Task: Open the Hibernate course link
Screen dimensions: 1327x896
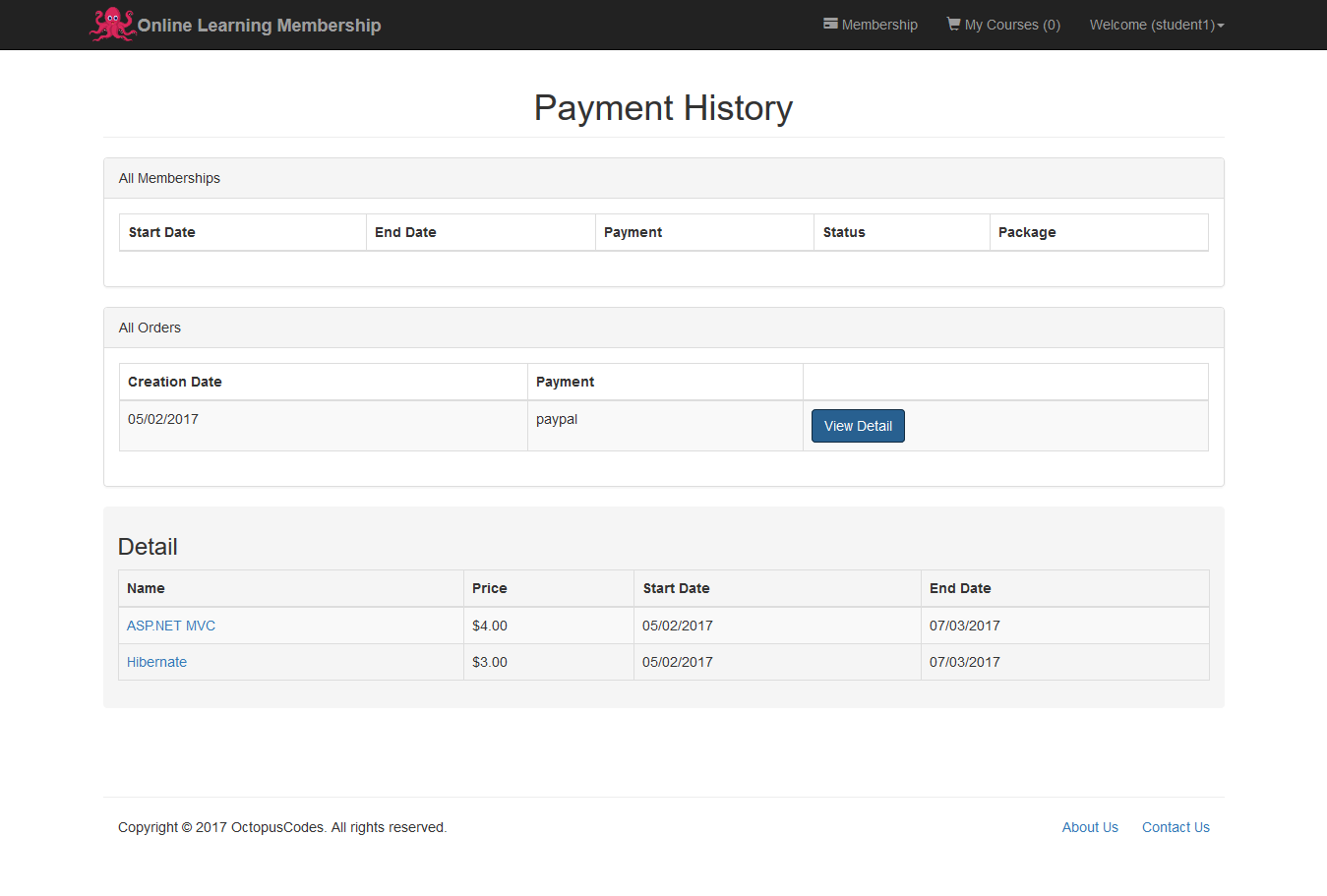Action: [156, 662]
